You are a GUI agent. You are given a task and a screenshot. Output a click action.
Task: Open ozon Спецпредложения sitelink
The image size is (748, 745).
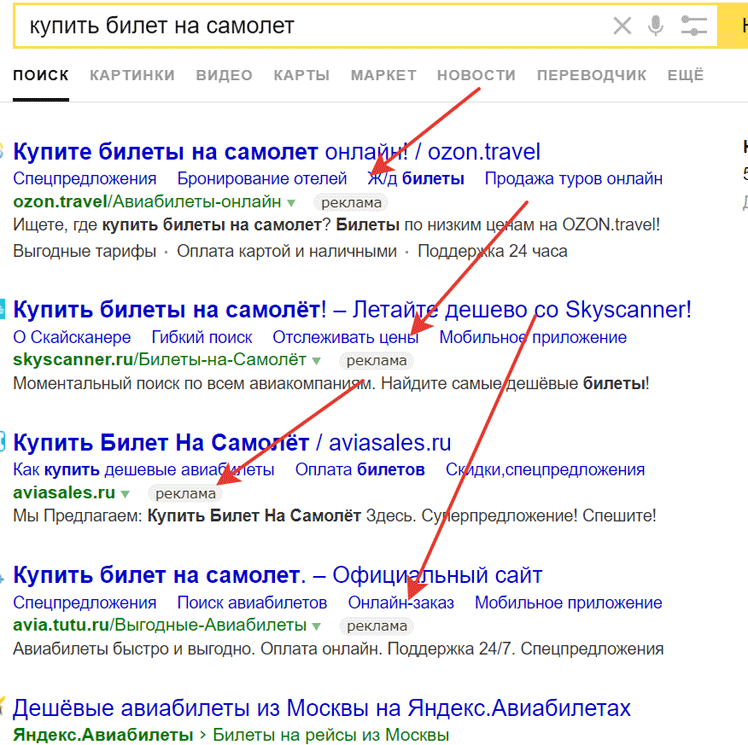pyautogui.click(x=84, y=178)
